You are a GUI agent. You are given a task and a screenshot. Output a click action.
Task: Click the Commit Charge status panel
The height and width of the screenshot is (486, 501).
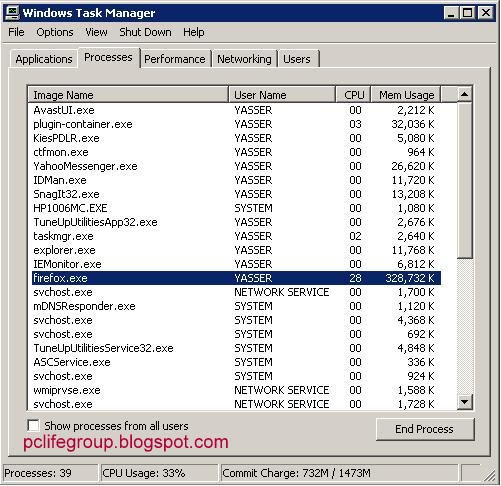click(339, 473)
